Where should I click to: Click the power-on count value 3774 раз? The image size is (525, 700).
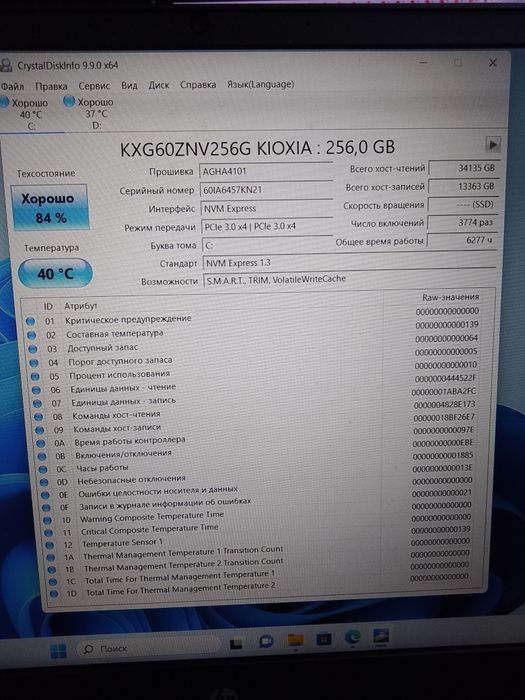(462, 222)
